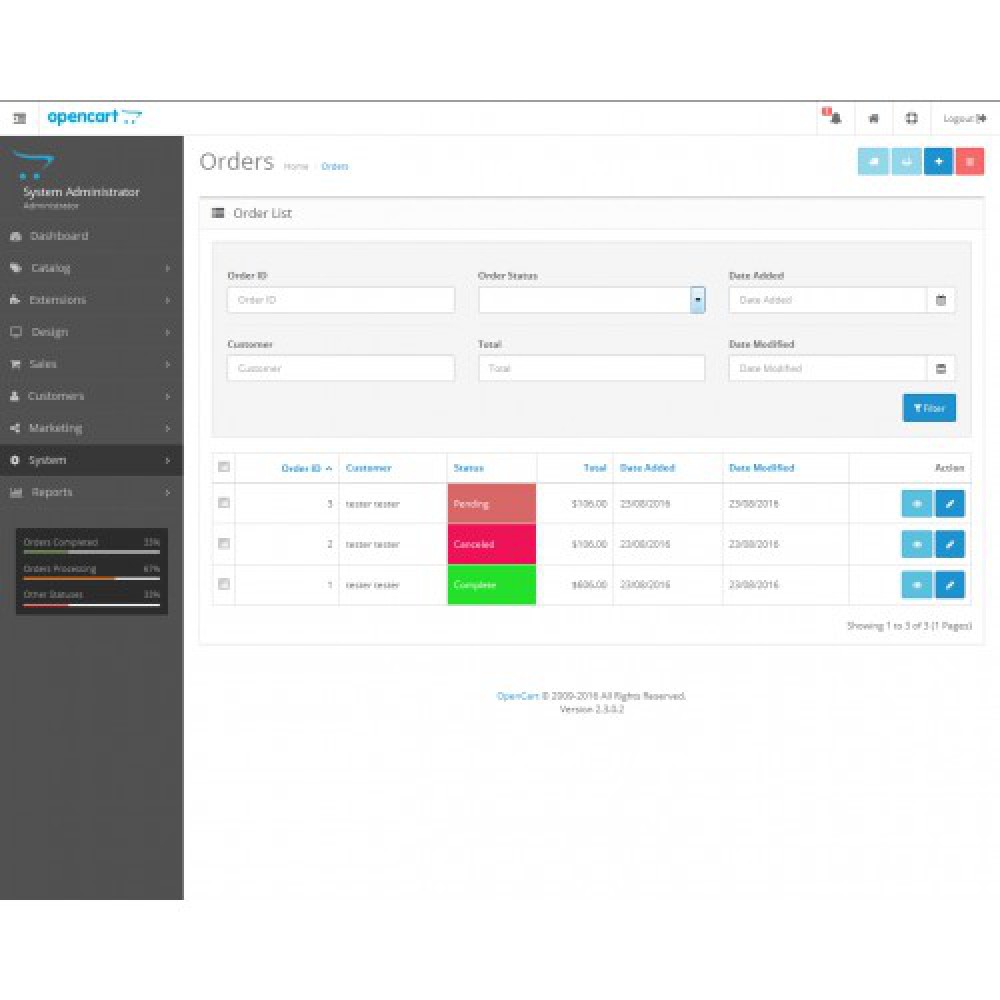Image resolution: width=1000 pixels, height=1000 pixels.
Task: Open the Reports menu in sidebar
Action: click(x=90, y=492)
